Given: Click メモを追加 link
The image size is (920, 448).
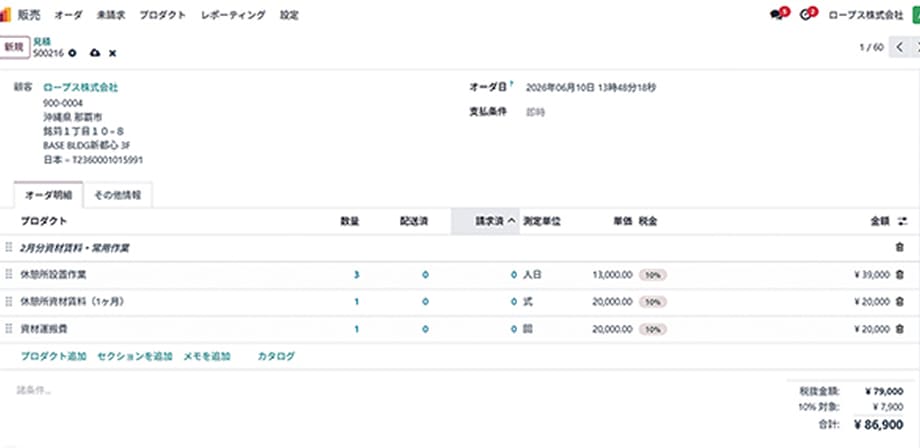Looking at the screenshot, I should pos(207,356).
